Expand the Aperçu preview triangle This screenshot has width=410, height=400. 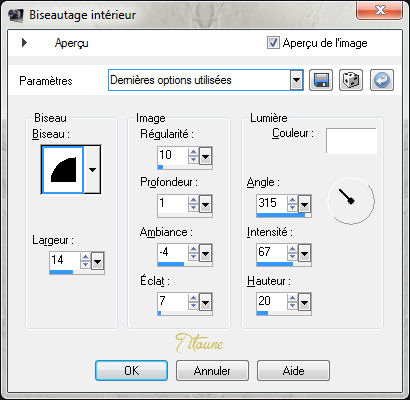(x=24, y=43)
